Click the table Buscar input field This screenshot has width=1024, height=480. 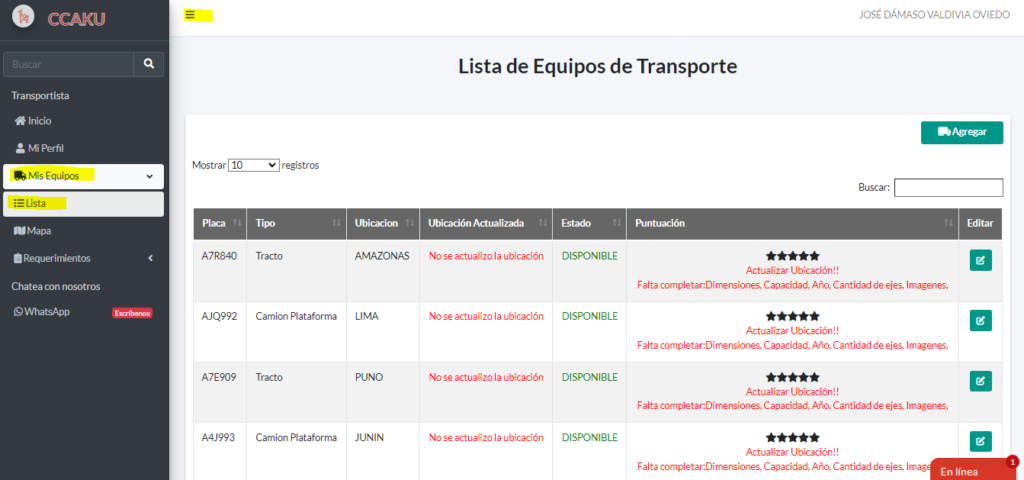(x=947, y=187)
